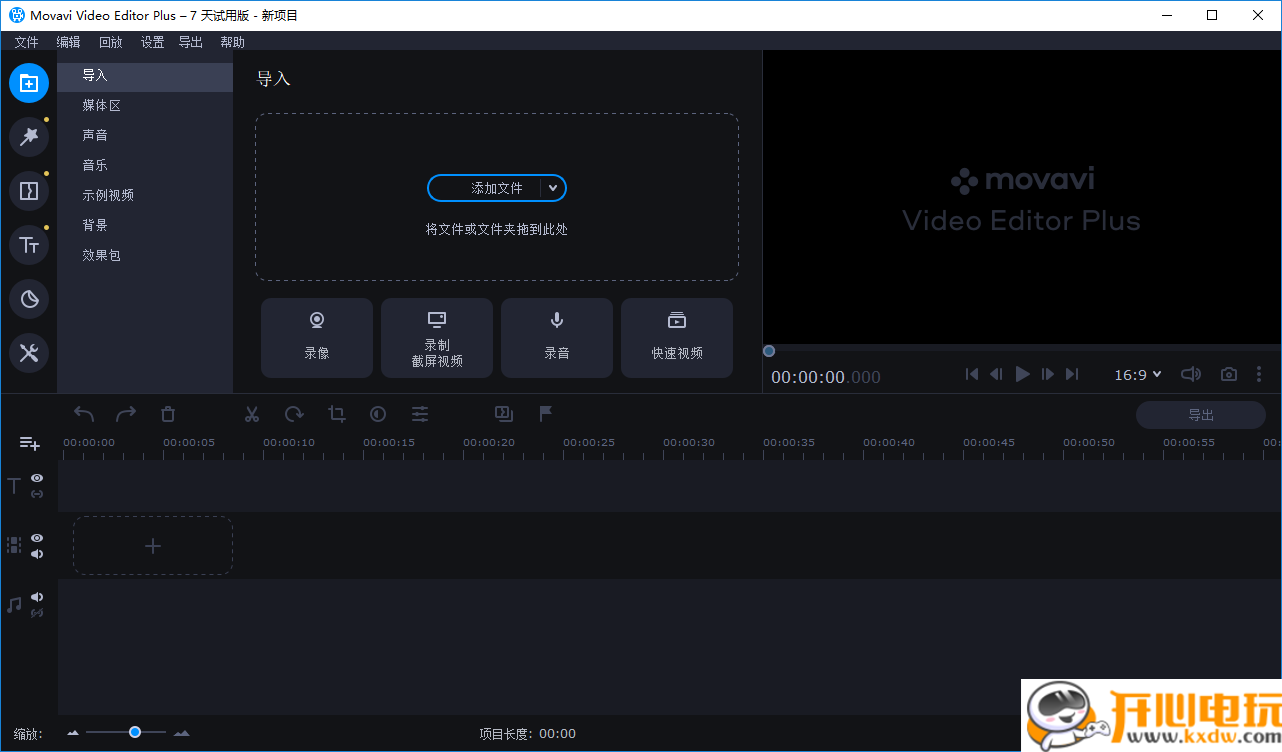Open the Transitions panel in sidebar
1282x752 pixels.
(29, 191)
